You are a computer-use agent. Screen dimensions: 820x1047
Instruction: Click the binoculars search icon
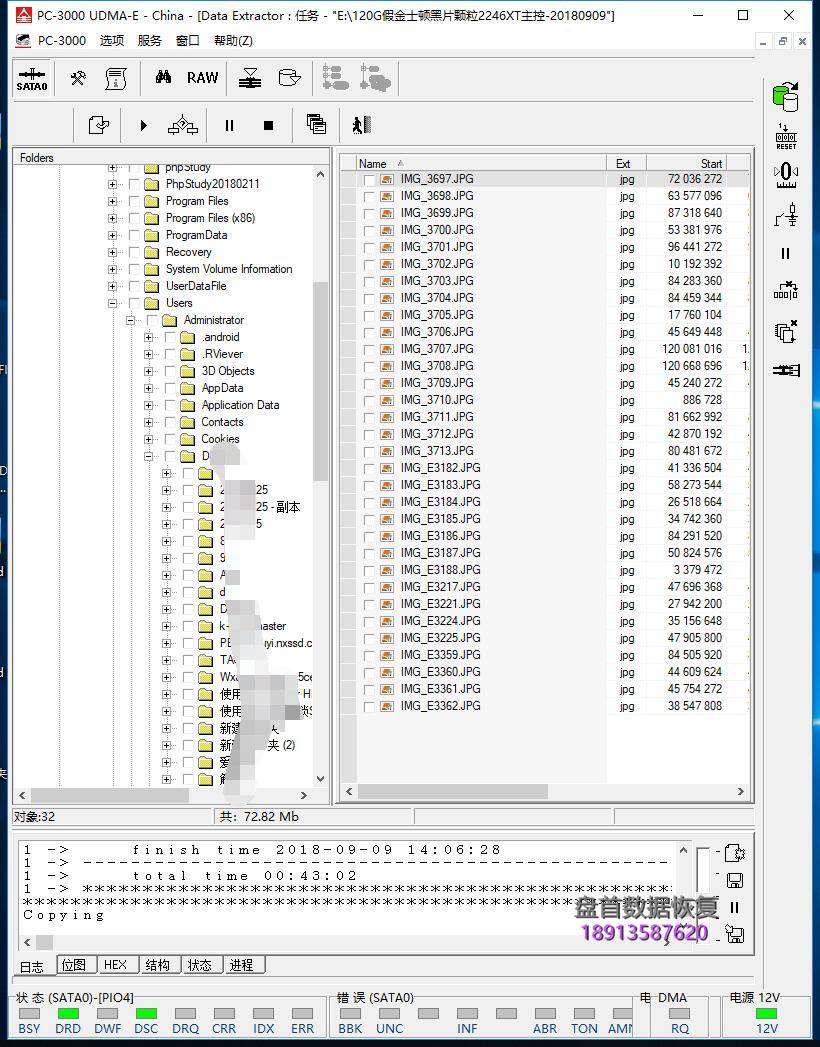163,78
